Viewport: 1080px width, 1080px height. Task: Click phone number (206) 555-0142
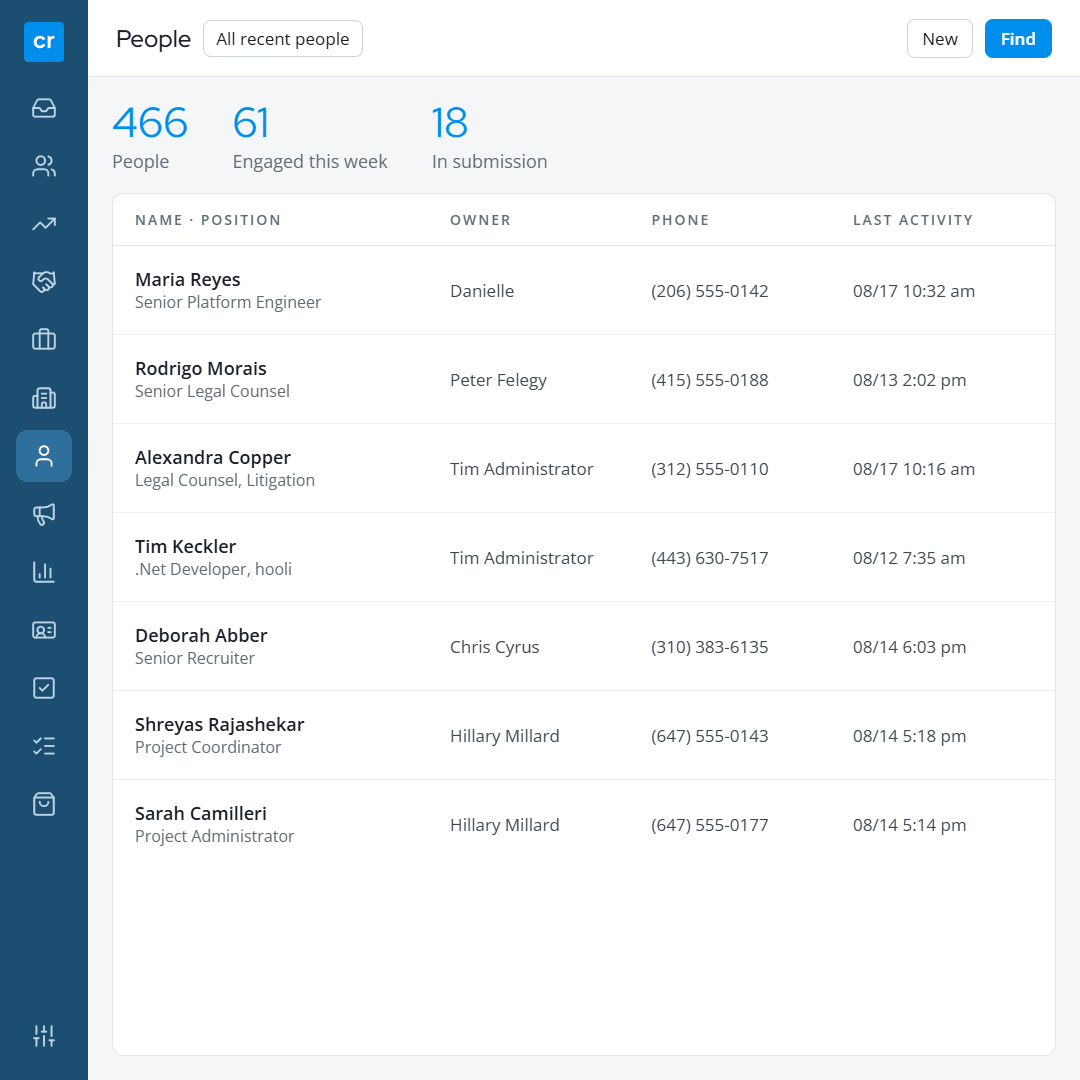(x=709, y=291)
